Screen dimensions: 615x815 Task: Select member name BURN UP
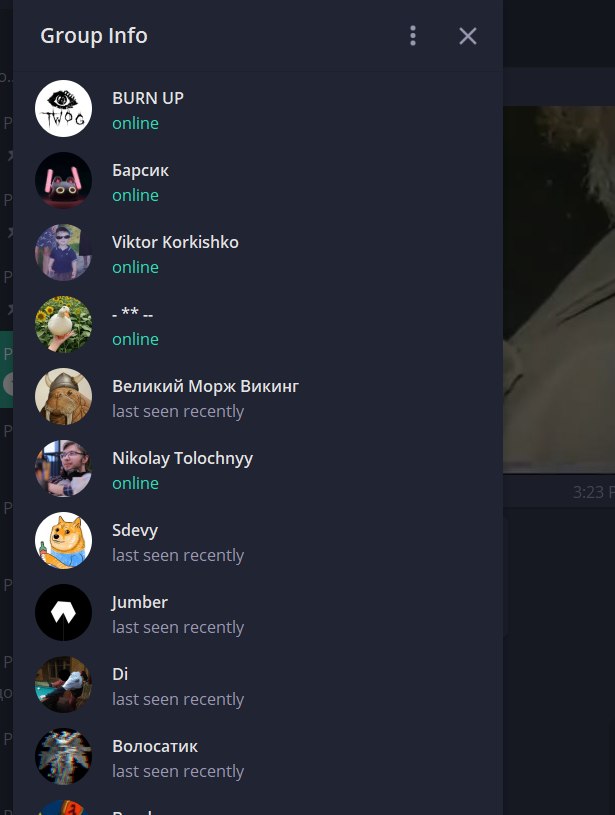pyautogui.click(x=257, y=108)
